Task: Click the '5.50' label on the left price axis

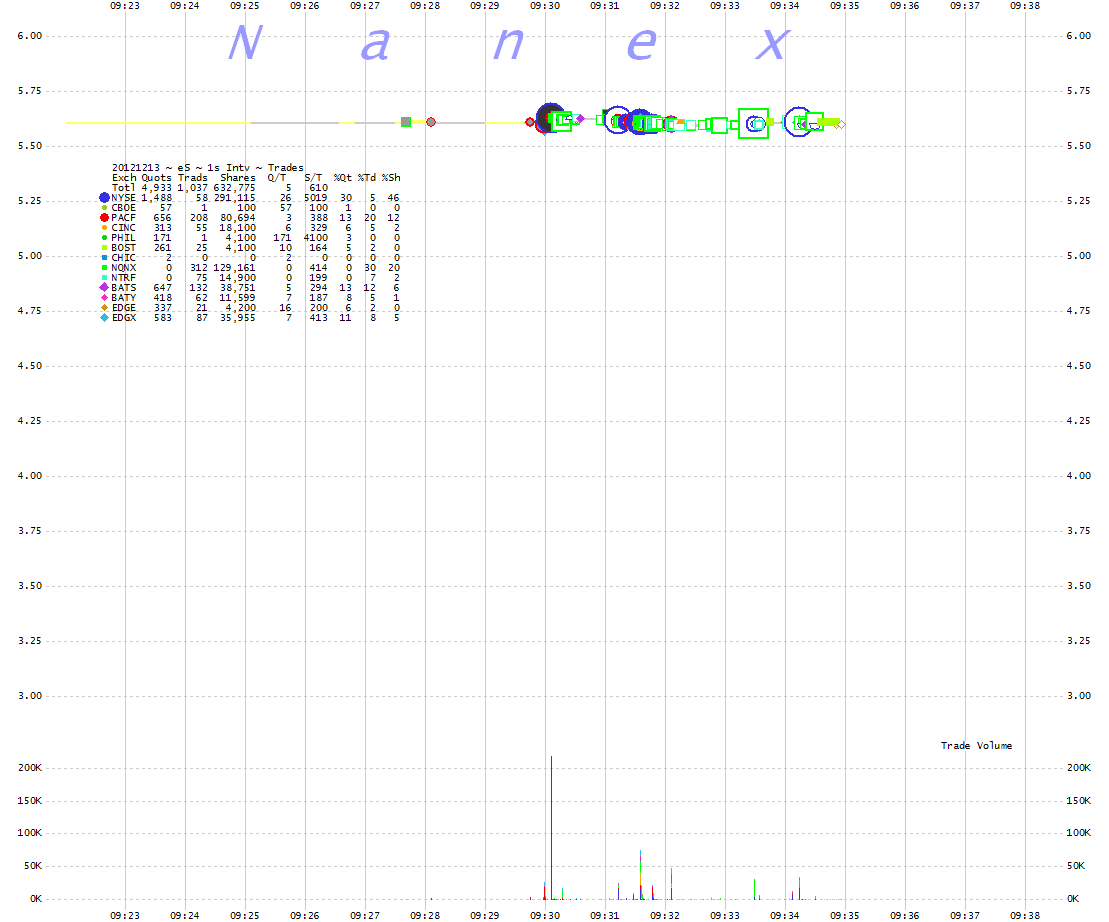Action: click(30, 146)
